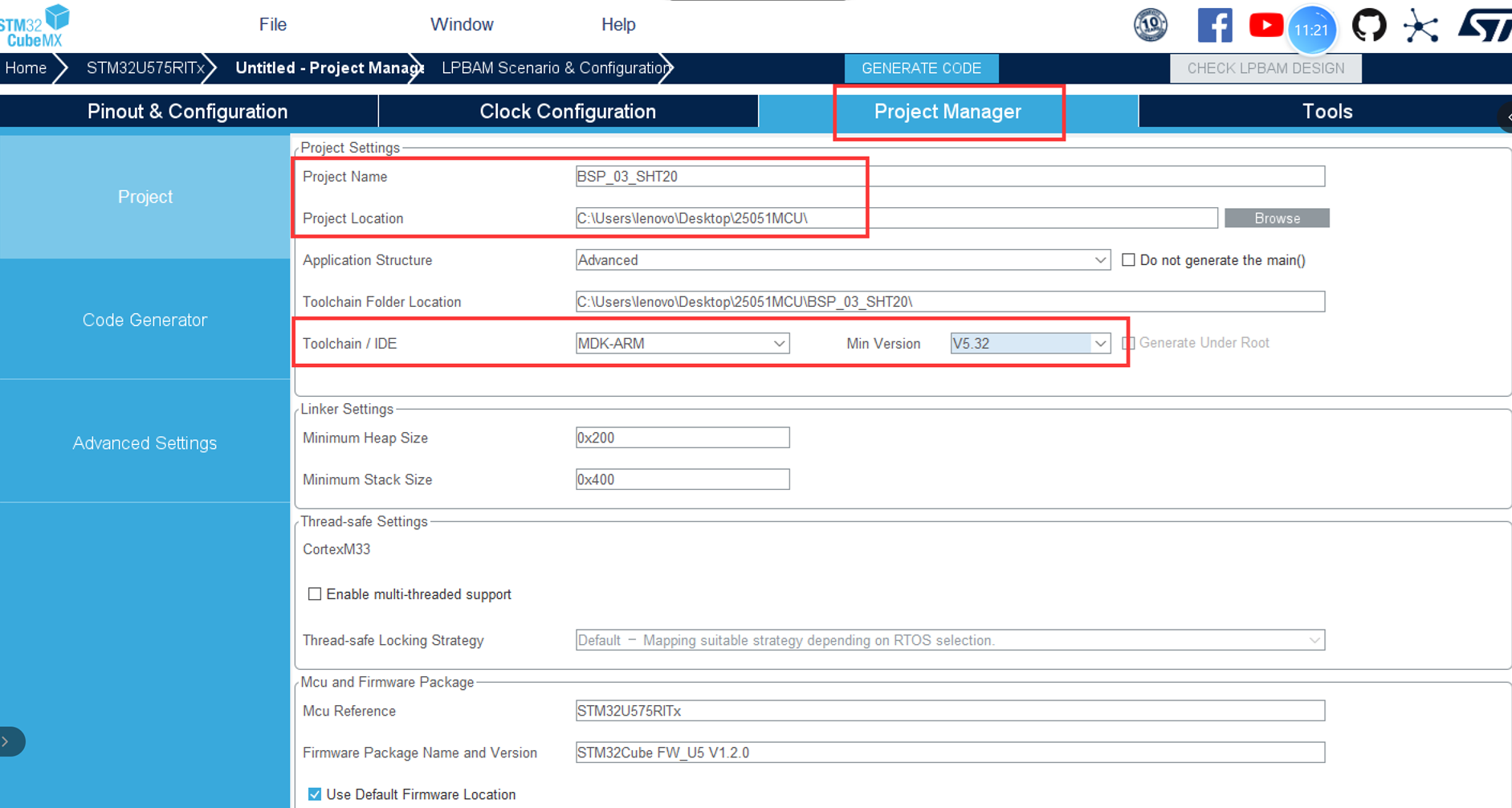Open the Min Version dropdown
The image size is (1512, 808).
(x=1030, y=344)
